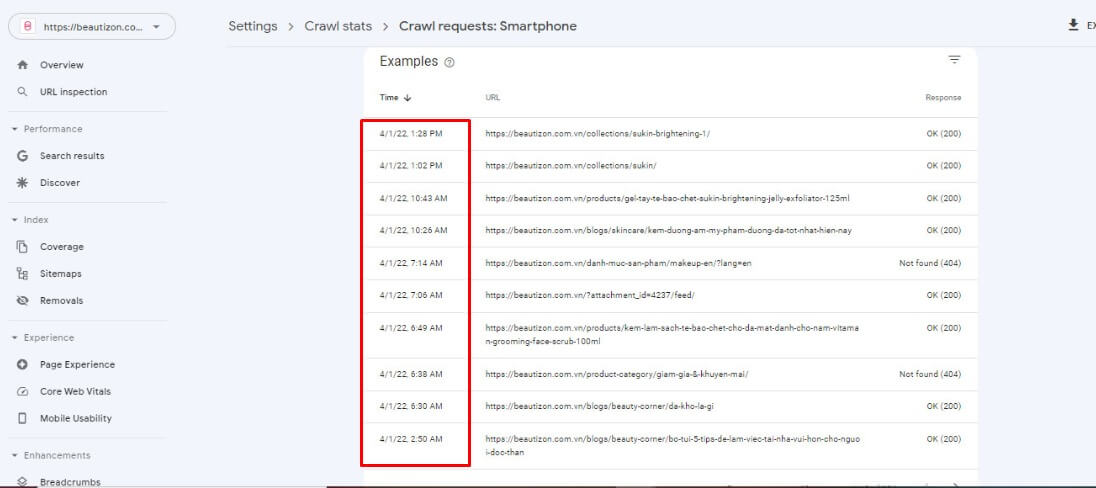Open Core Web Vitals report
The height and width of the screenshot is (488, 1096).
point(75,392)
